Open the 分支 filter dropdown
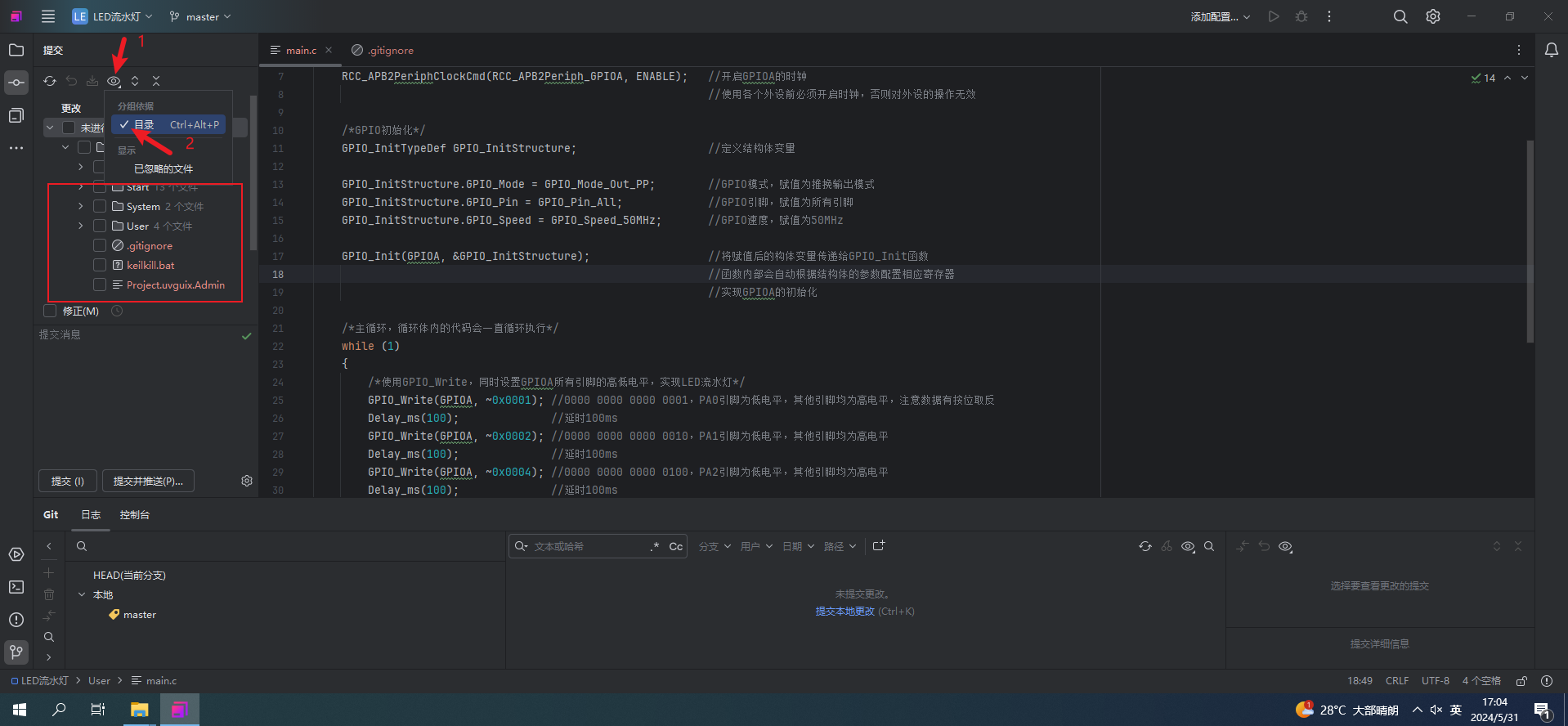 (x=715, y=546)
